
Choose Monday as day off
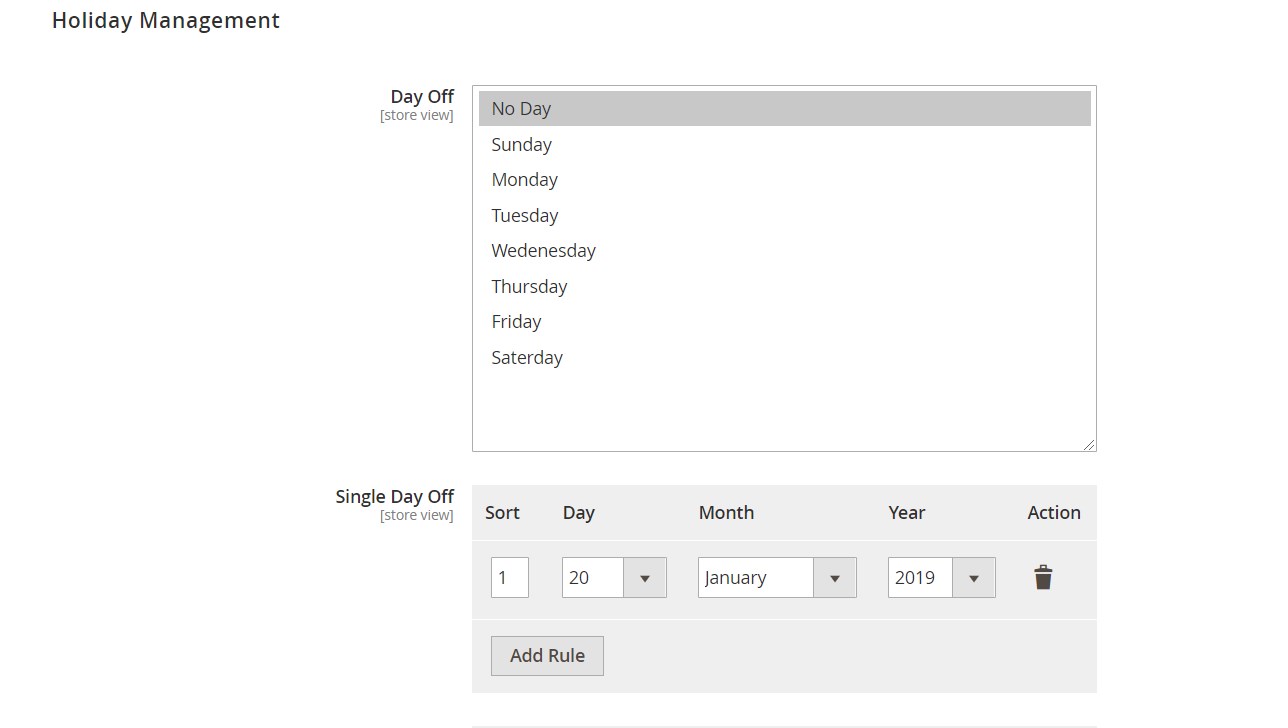click(x=784, y=180)
